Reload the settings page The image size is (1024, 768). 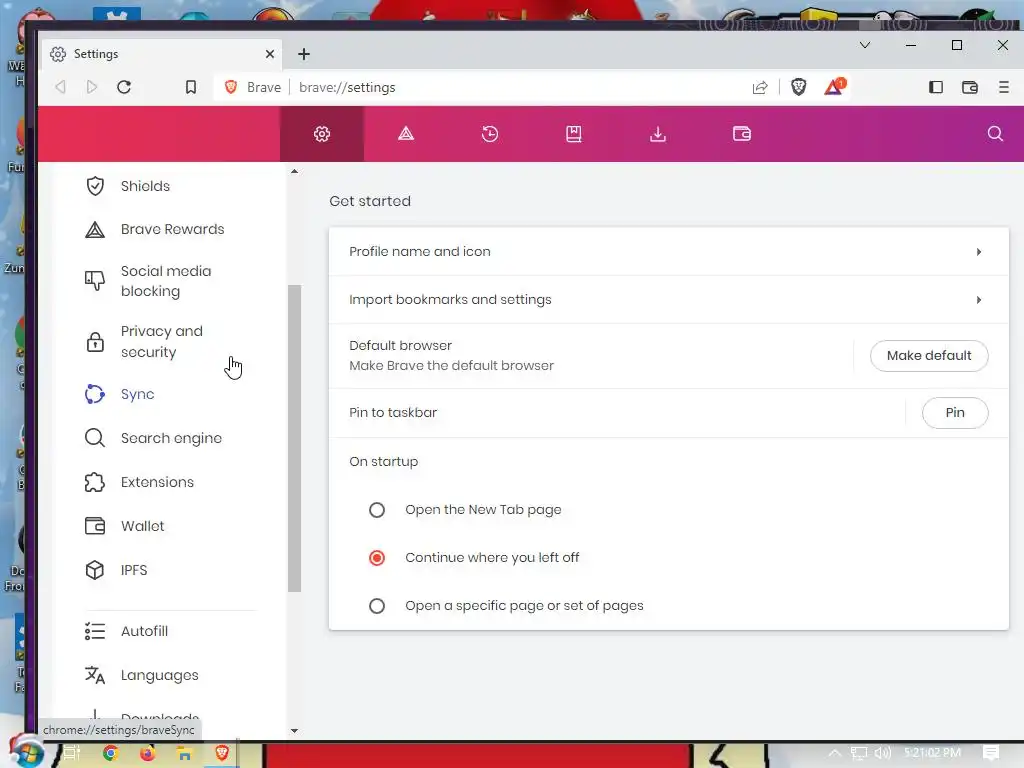click(124, 87)
